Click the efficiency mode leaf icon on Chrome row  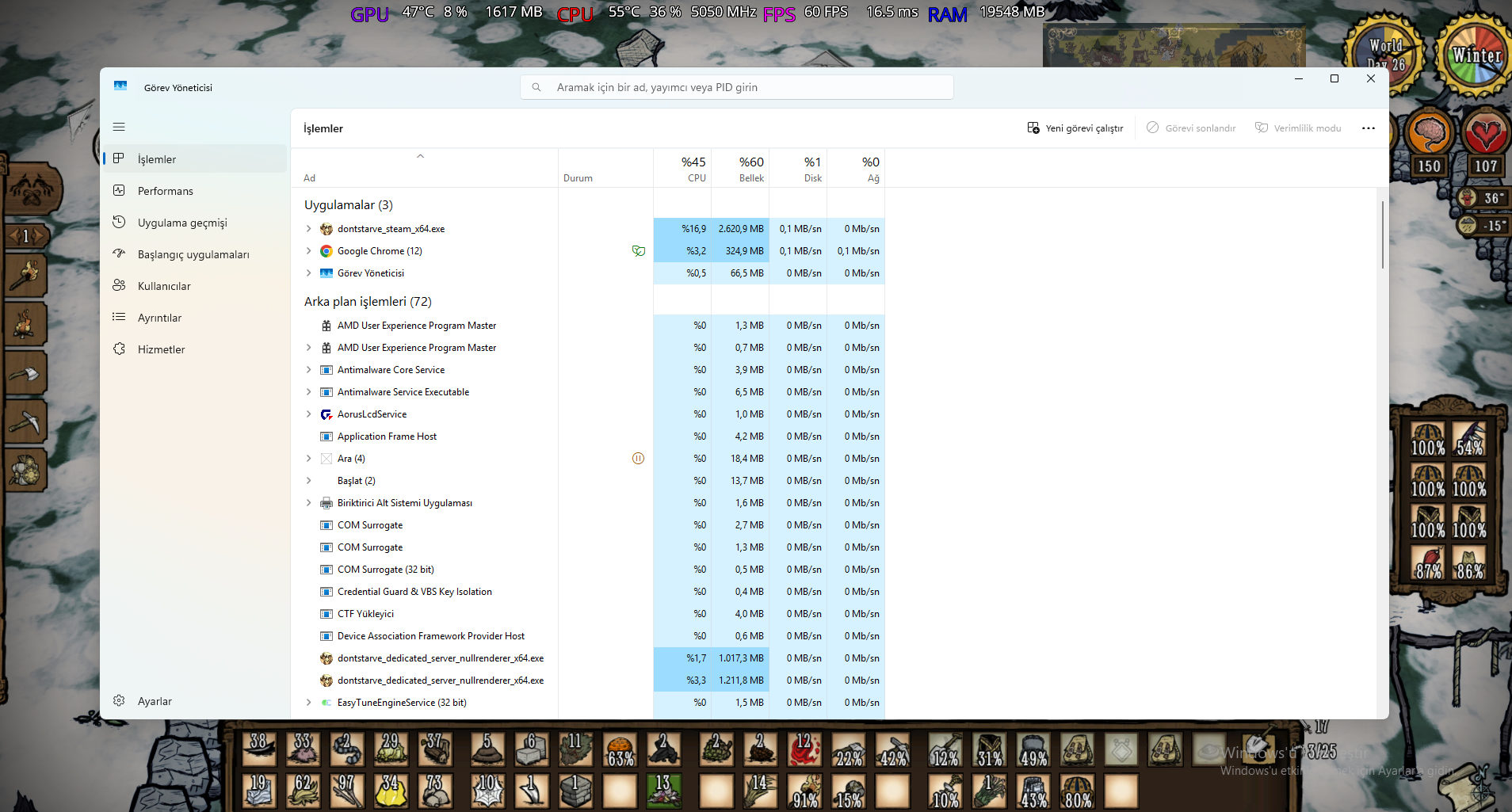click(x=639, y=251)
